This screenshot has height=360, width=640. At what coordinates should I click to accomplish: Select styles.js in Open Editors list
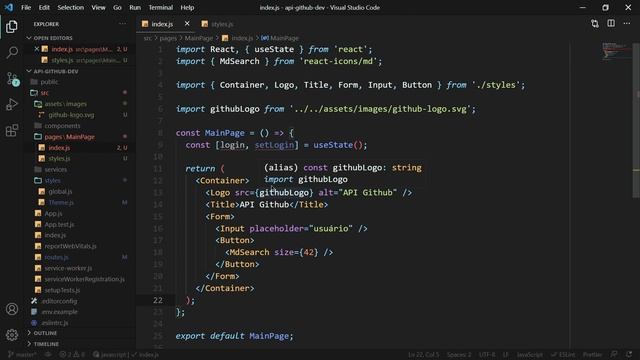pyautogui.click(x=80, y=60)
